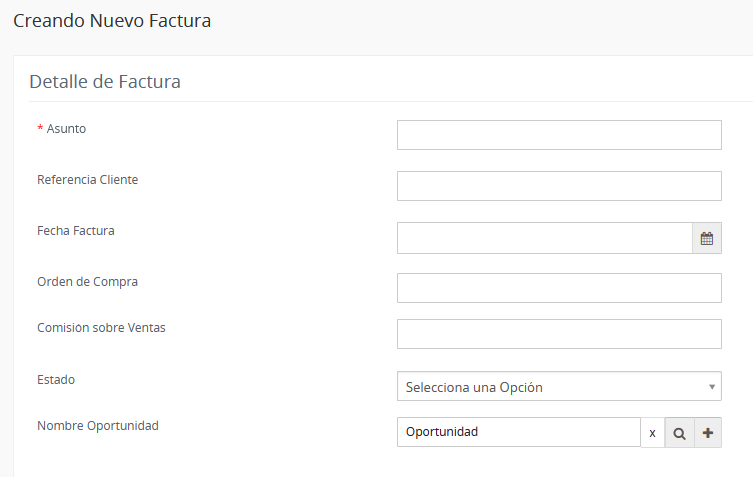This screenshot has height=477, width=753.
Task: Focus the Orden de Compra field
Action: point(559,288)
